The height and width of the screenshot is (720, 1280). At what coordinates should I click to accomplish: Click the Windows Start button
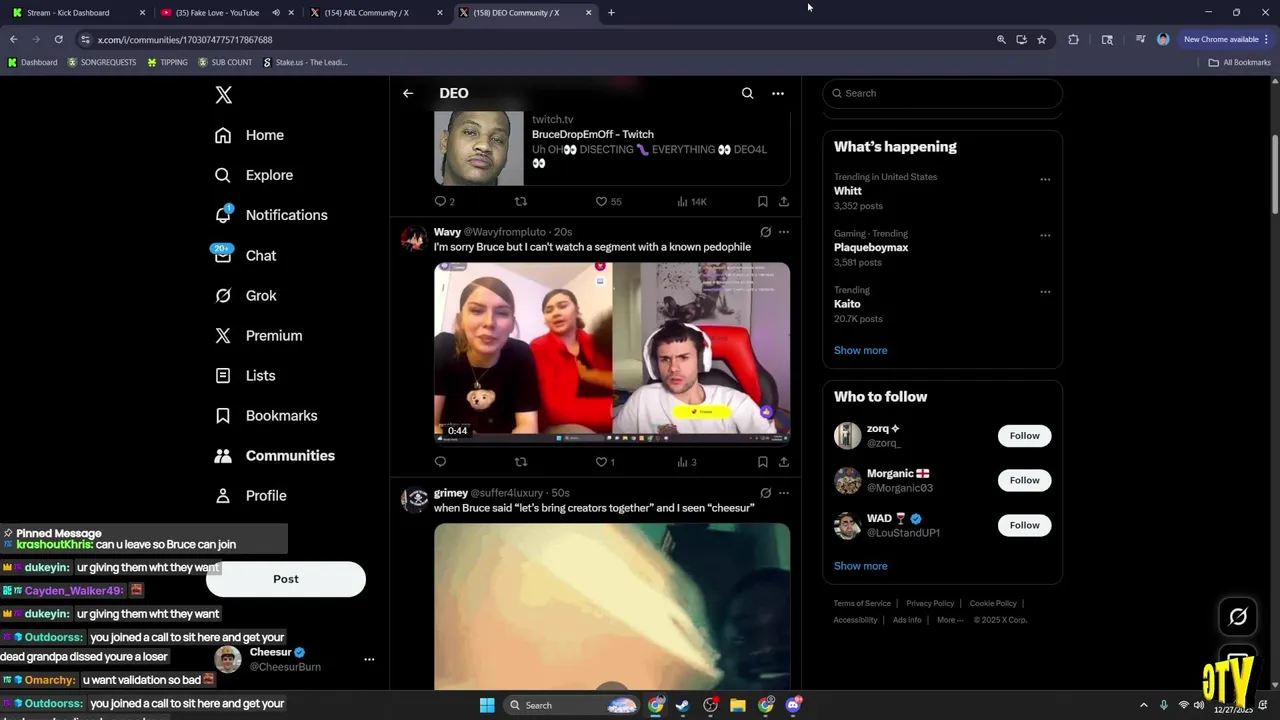[487, 705]
